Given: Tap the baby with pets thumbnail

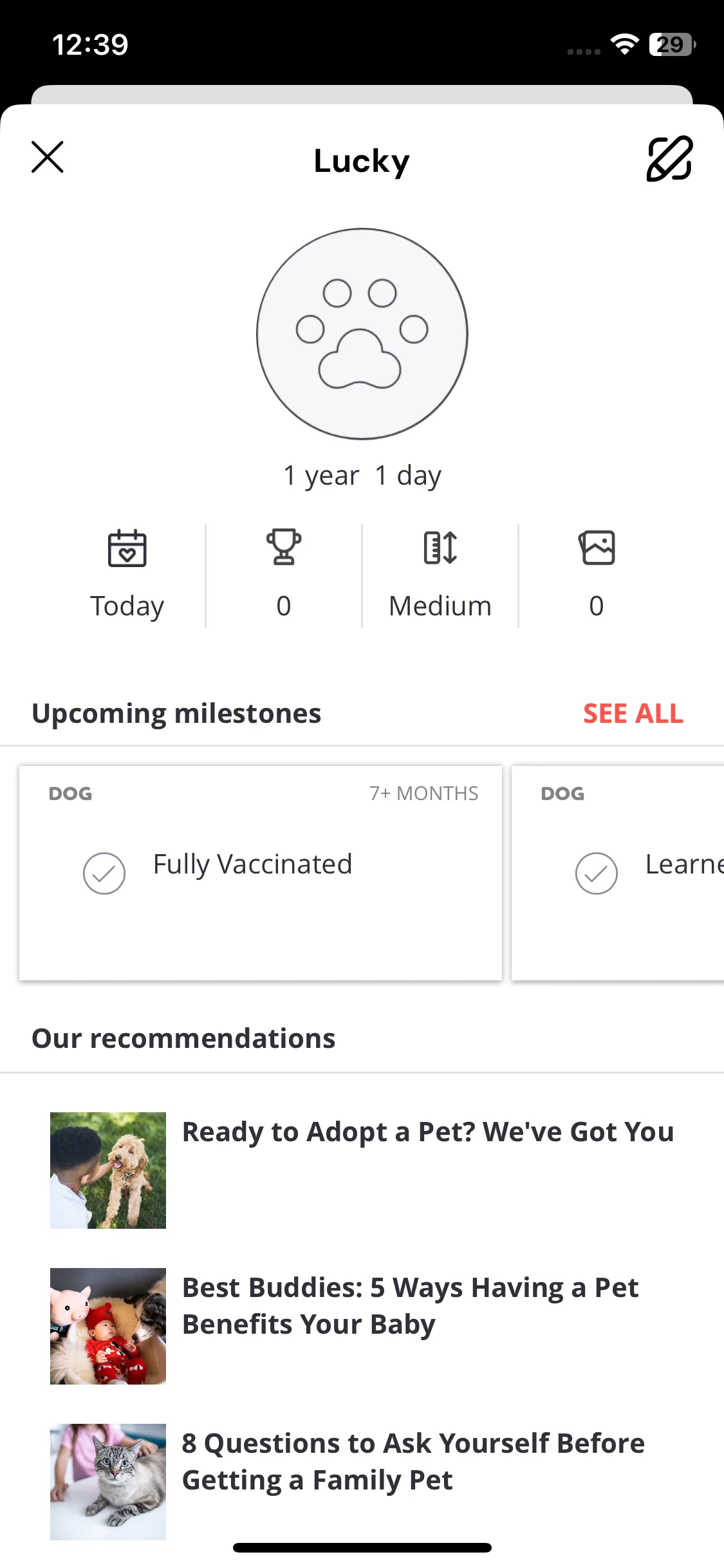Looking at the screenshot, I should [108, 1326].
